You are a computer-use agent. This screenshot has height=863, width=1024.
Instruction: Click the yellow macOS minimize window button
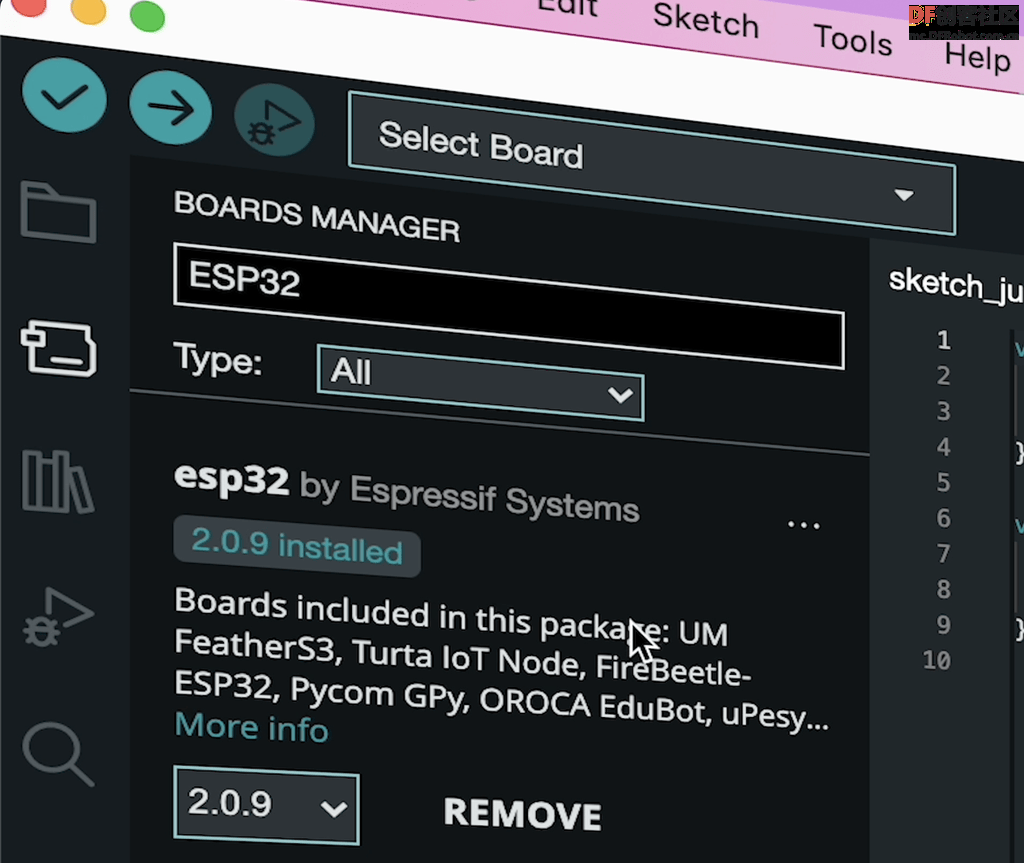(89, 10)
